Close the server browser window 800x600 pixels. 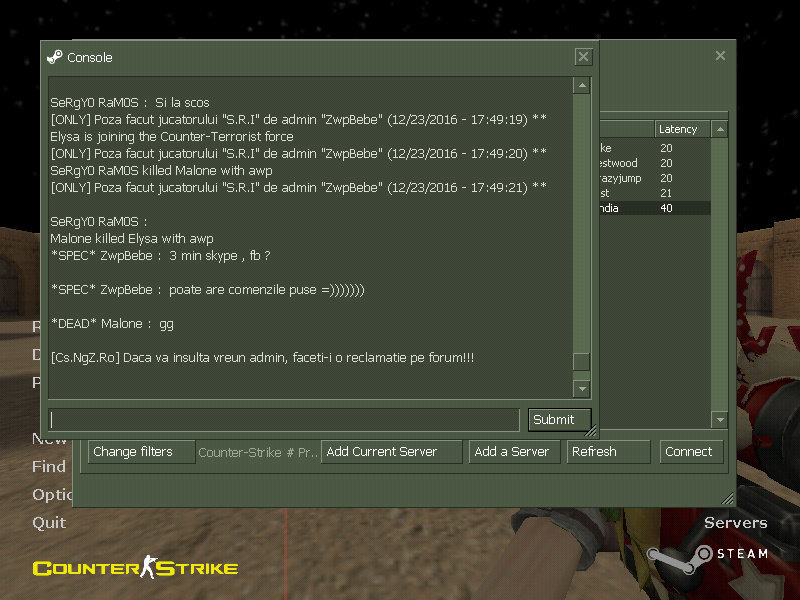[x=720, y=56]
